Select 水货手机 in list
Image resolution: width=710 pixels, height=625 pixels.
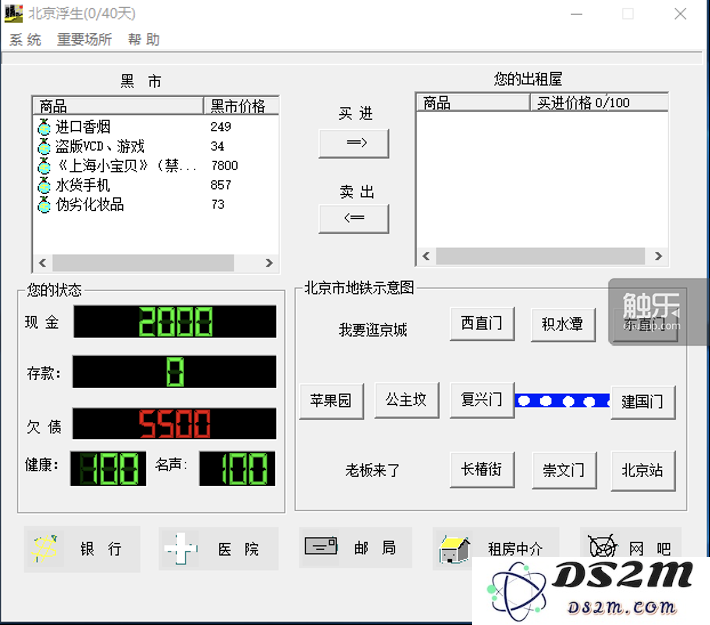pos(82,185)
